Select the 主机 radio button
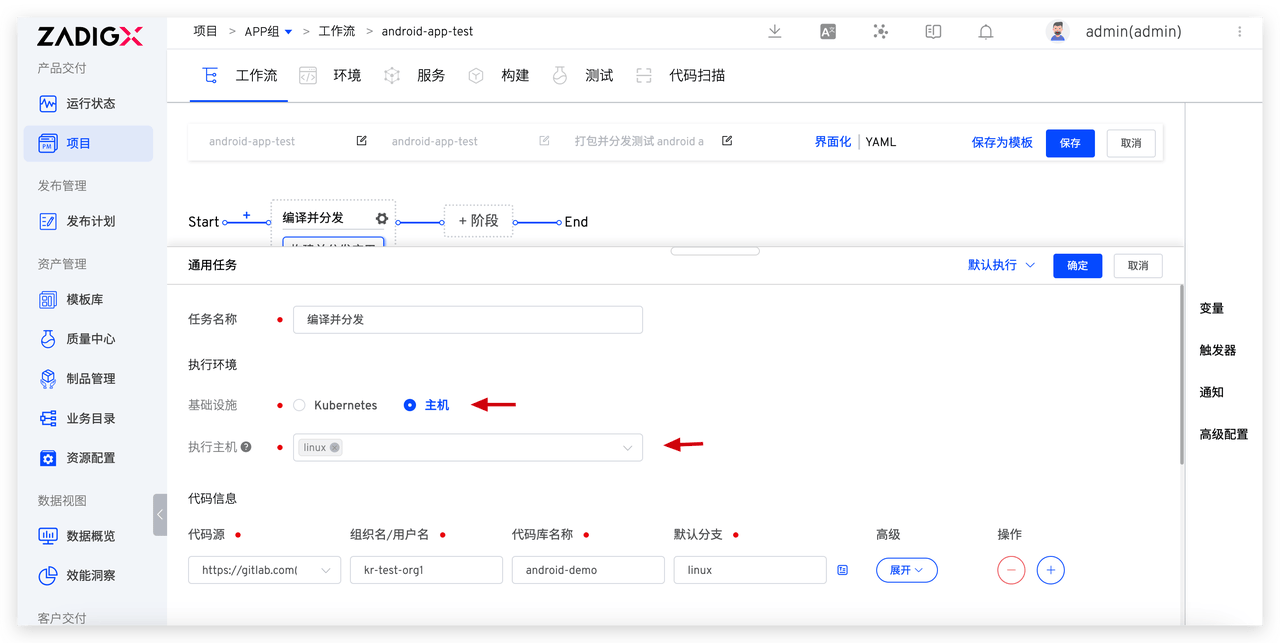 coord(410,405)
